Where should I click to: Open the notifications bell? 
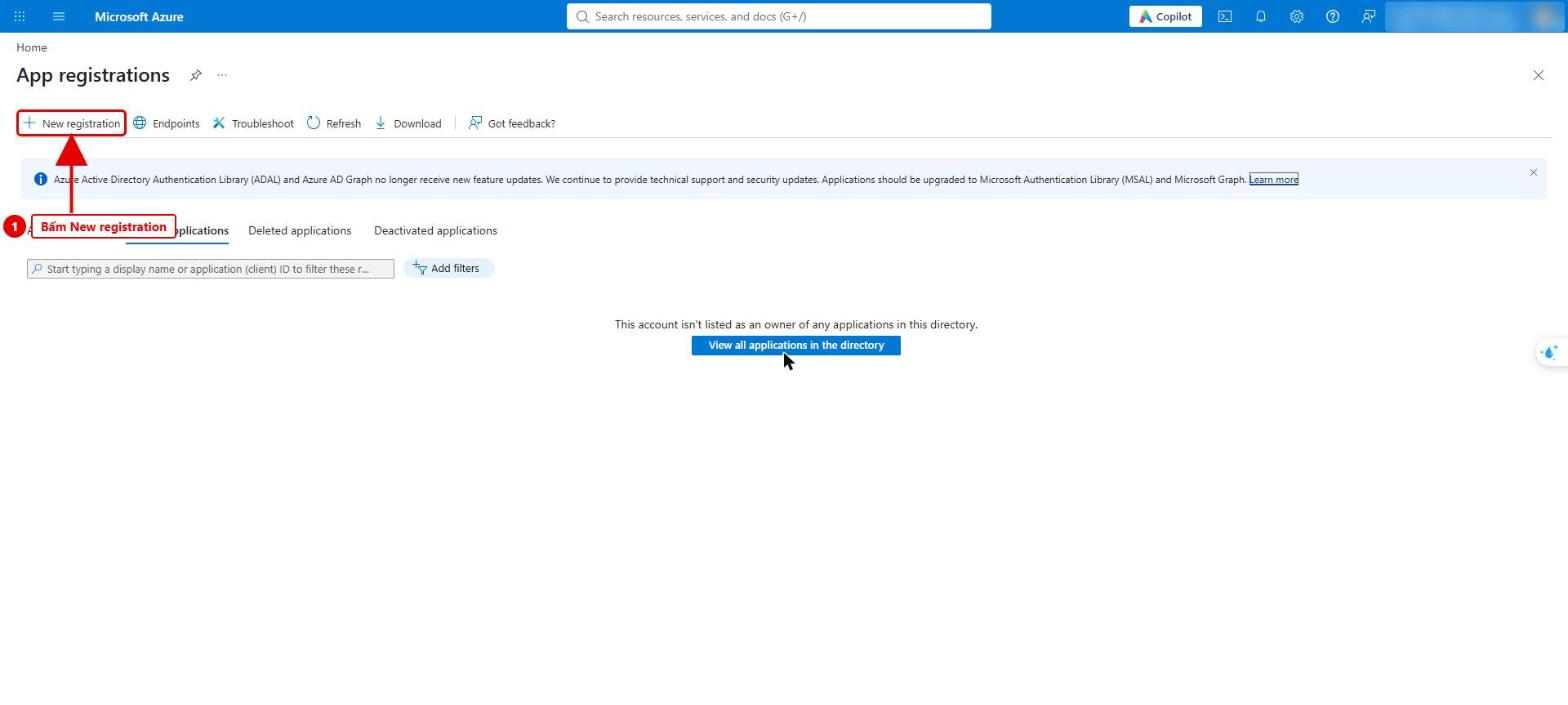(x=1260, y=16)
